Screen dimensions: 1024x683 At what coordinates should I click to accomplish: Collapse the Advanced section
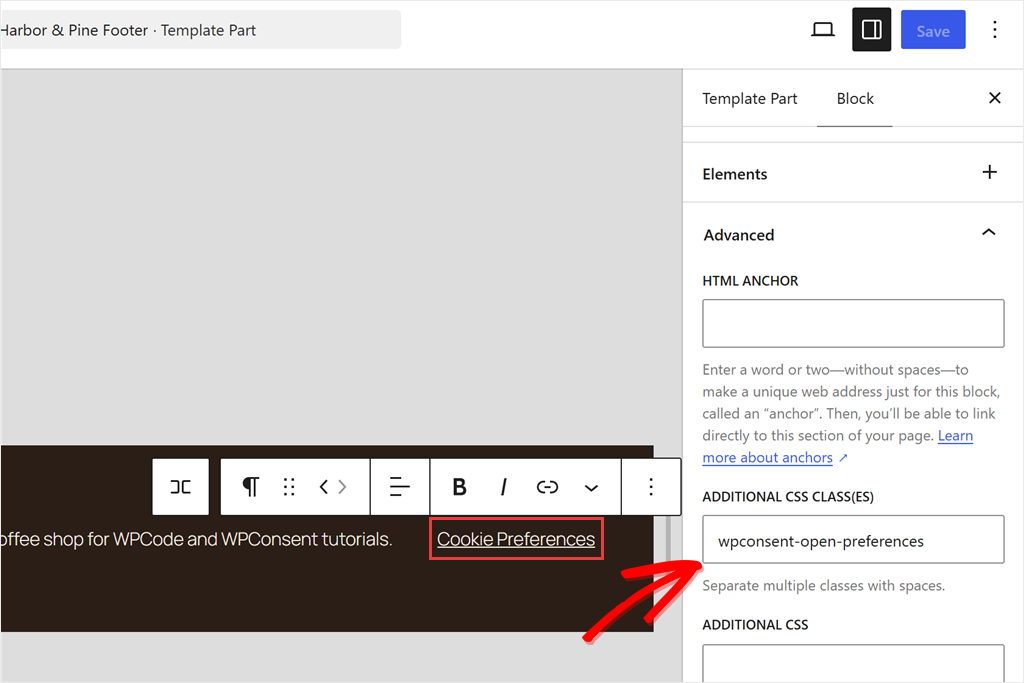[989, 232]
